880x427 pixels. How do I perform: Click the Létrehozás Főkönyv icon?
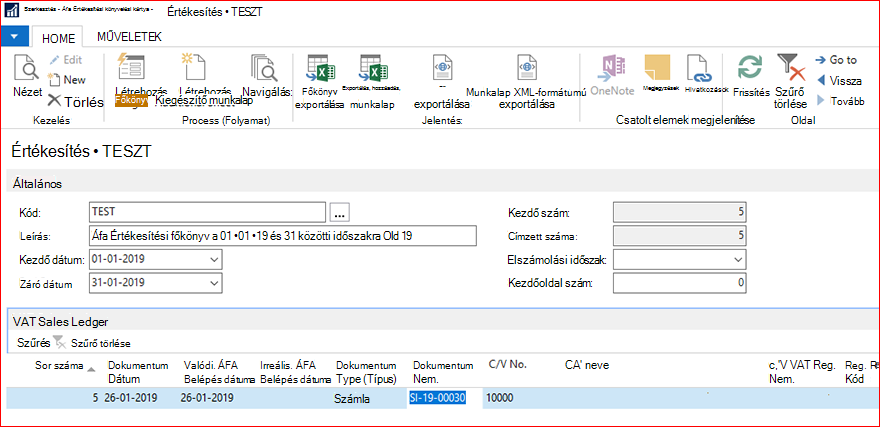[x=131, y=68]
